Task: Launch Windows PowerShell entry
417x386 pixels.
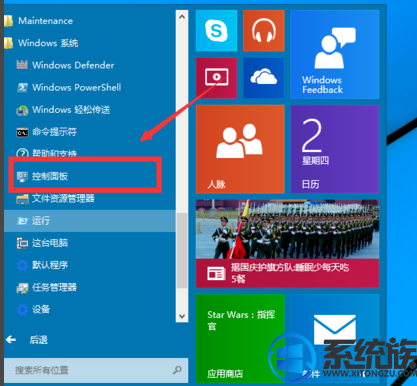Action: [90, 87]
